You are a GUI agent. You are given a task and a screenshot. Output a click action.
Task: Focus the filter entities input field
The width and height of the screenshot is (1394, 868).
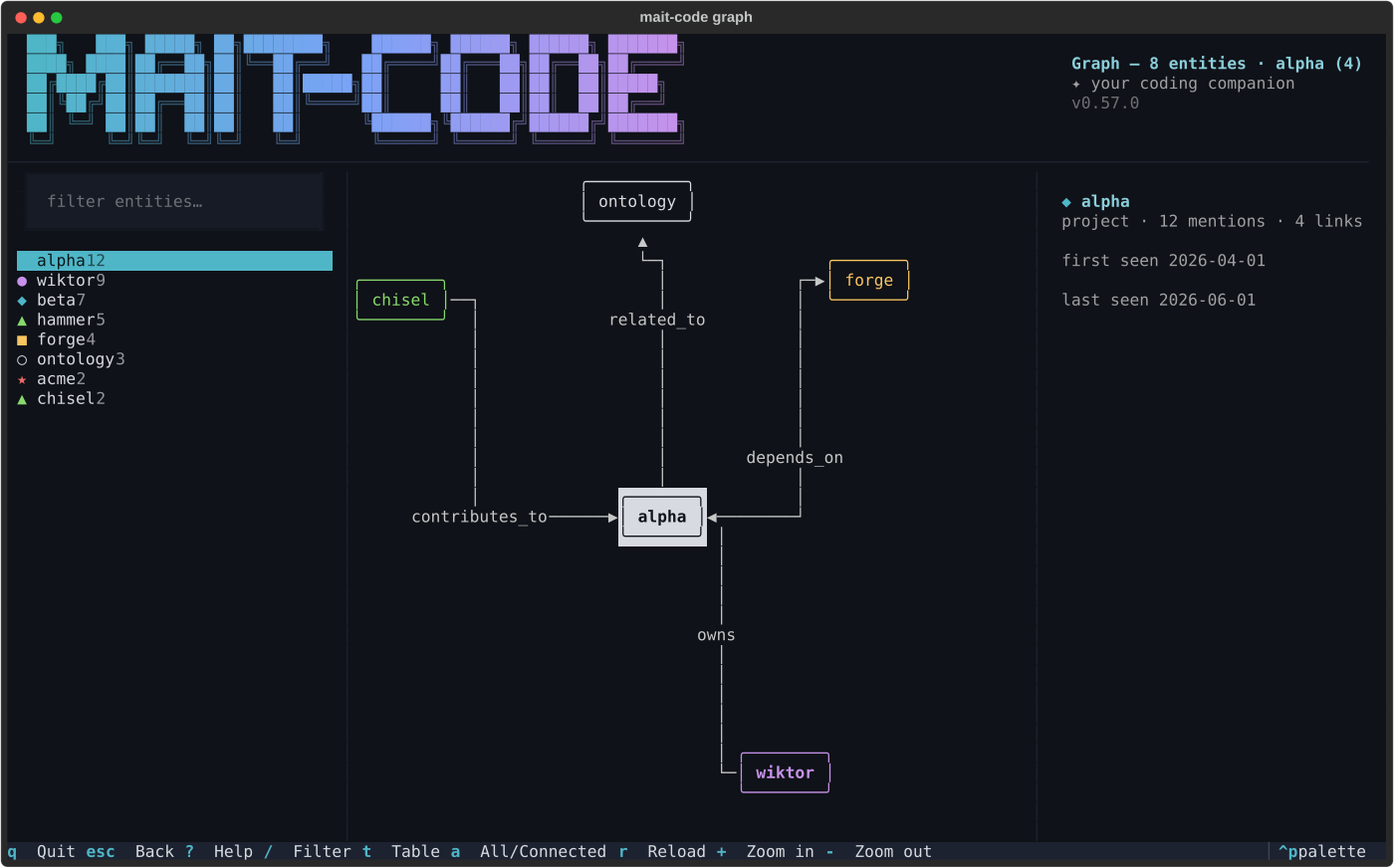pyautogui.click(x=174, y=201)
